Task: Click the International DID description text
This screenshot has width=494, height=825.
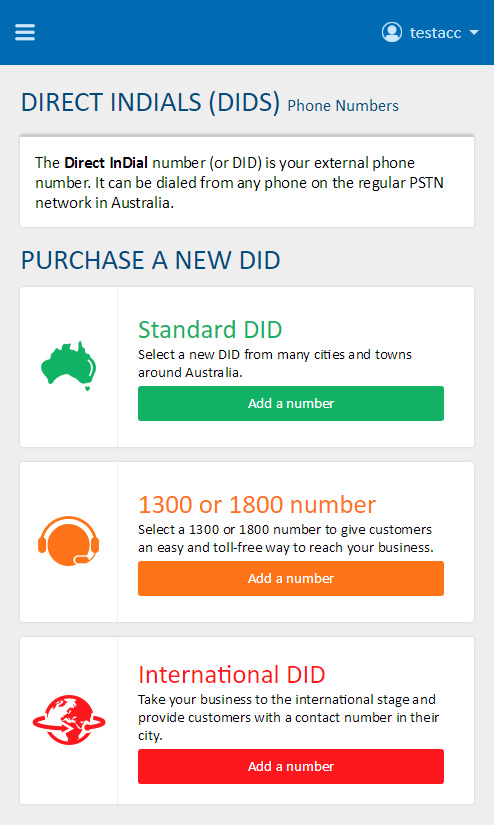Action: [x=288, y=717]
